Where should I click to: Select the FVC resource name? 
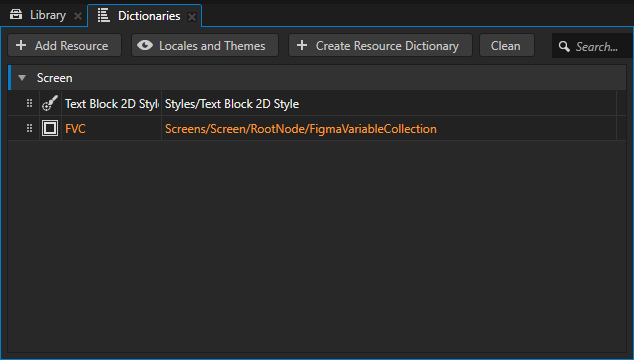point(75,129)
